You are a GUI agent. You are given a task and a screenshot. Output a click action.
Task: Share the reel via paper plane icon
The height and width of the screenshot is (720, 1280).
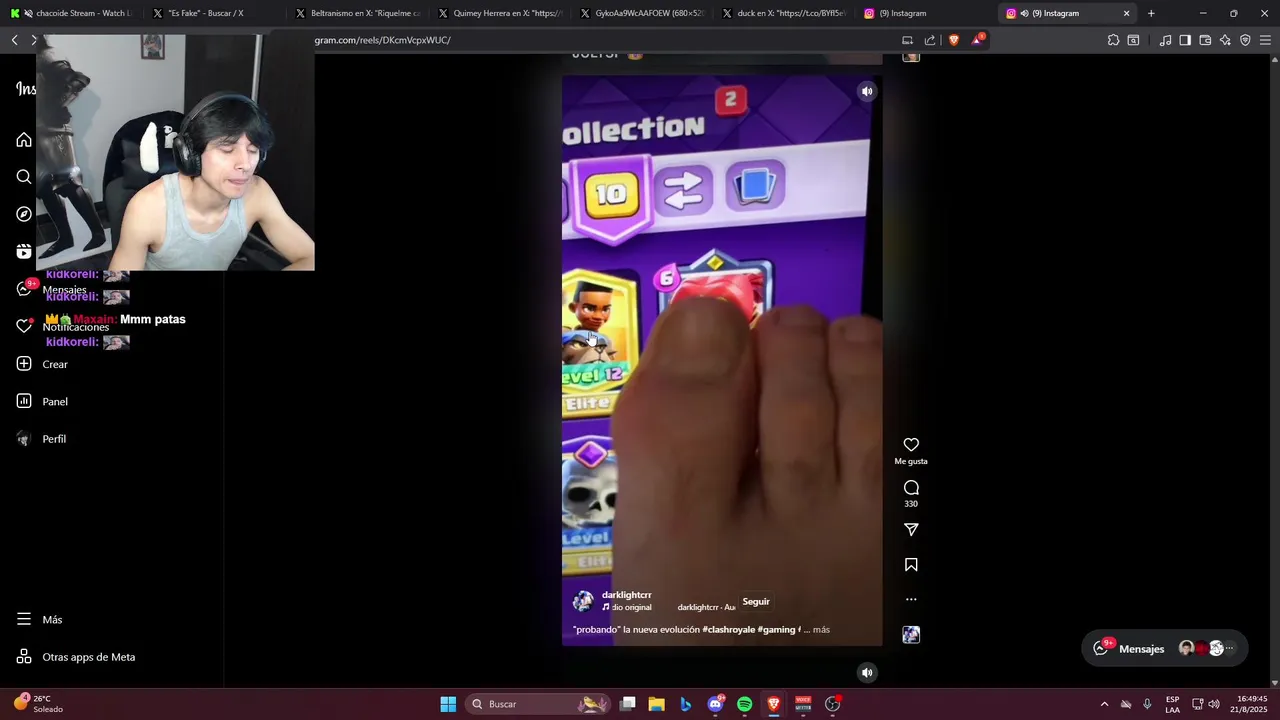tap(911, 530)
